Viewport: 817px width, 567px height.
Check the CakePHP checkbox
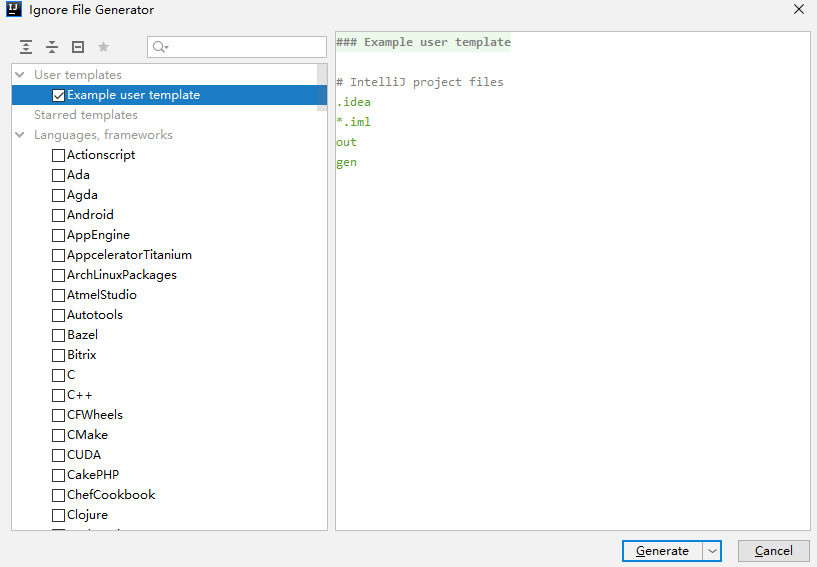click(x=58, y=475)
